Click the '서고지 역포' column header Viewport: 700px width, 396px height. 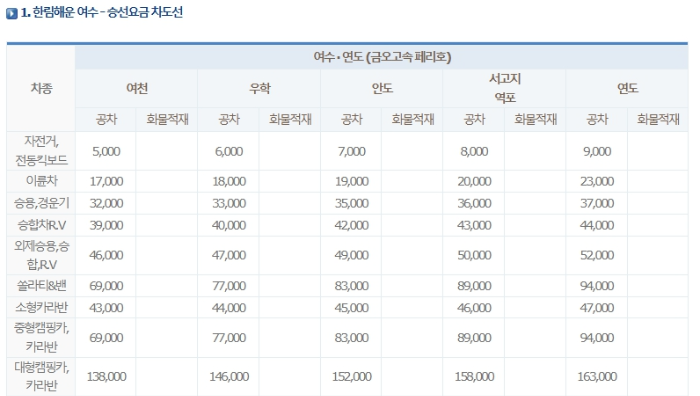[504, 88]
